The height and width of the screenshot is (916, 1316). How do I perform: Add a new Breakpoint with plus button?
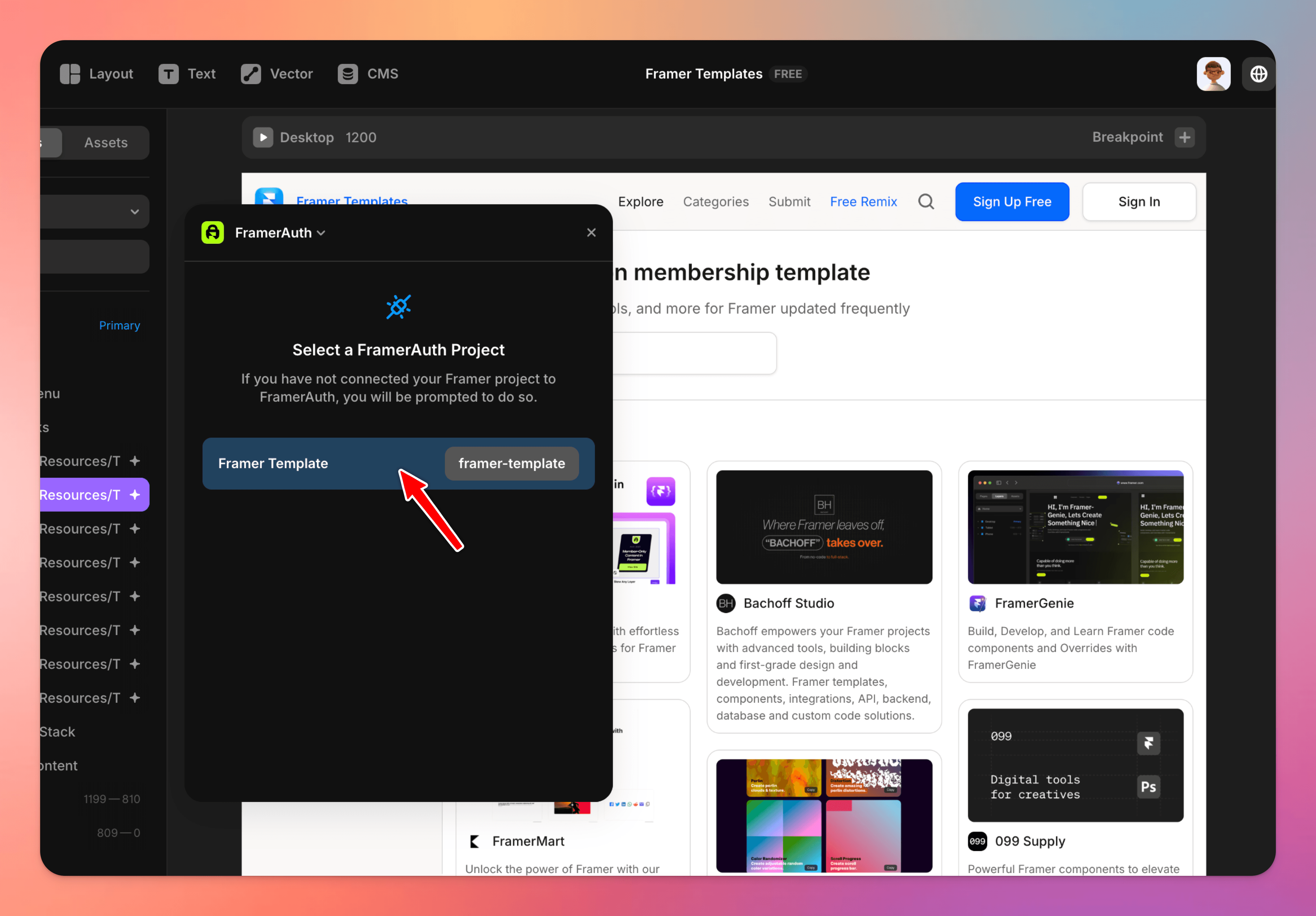click(1184, 138)
